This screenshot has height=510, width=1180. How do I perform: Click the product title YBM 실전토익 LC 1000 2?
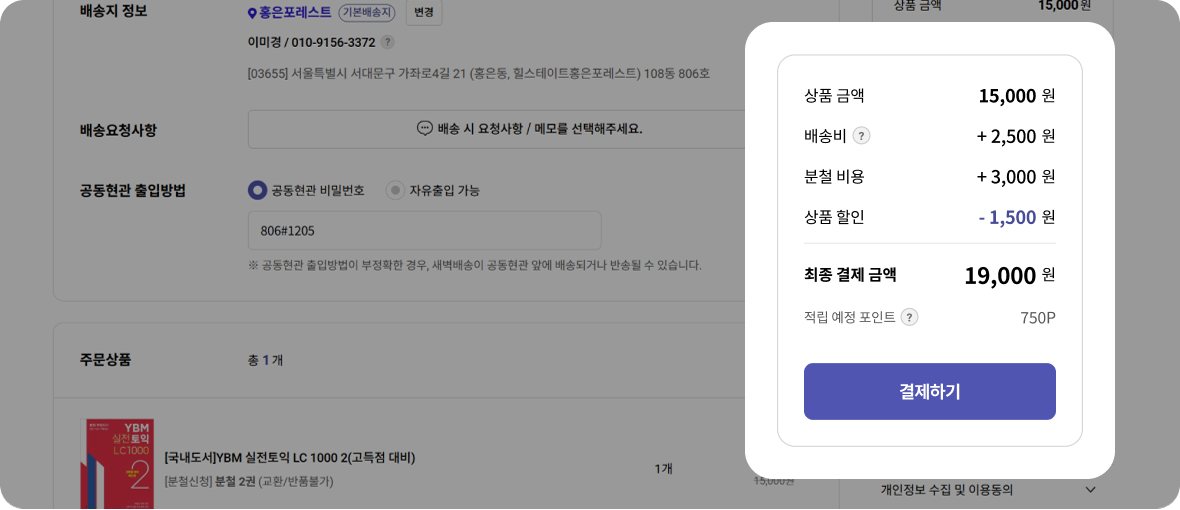click(x=290, y=457)
